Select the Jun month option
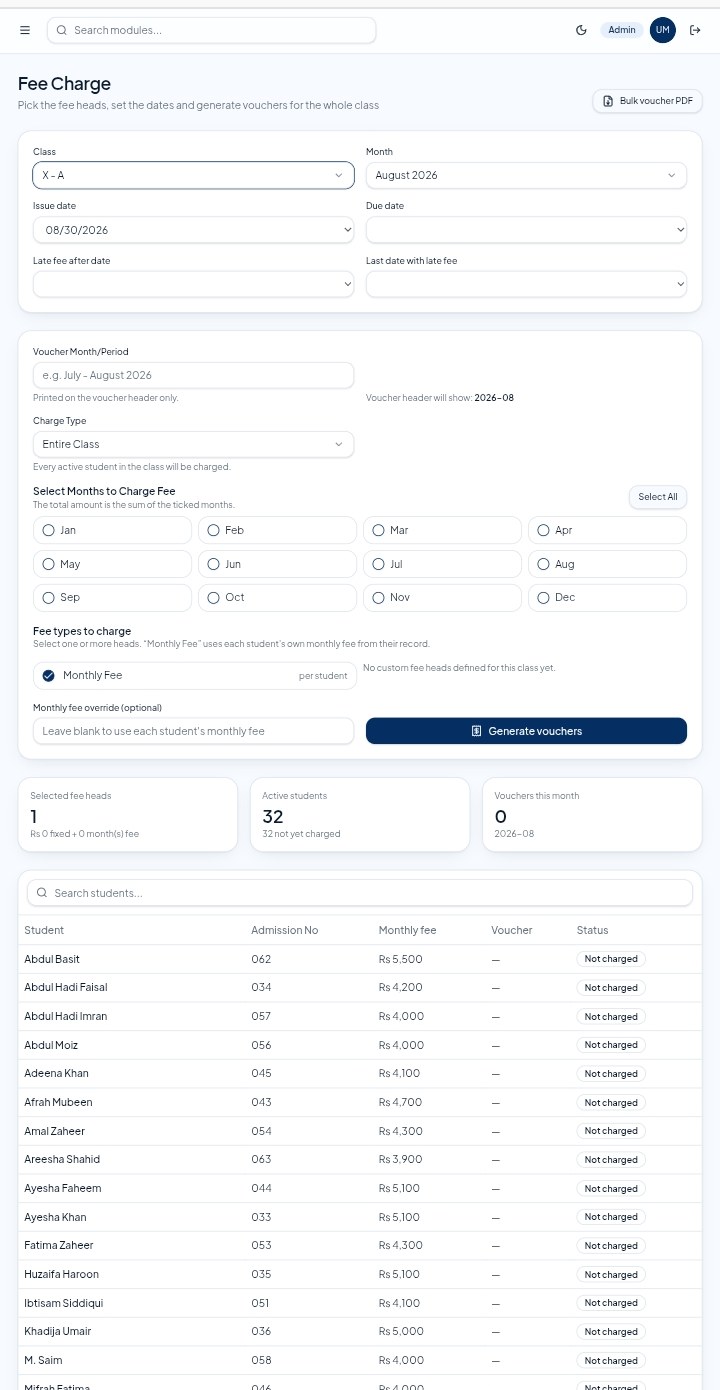 point(277,564)
